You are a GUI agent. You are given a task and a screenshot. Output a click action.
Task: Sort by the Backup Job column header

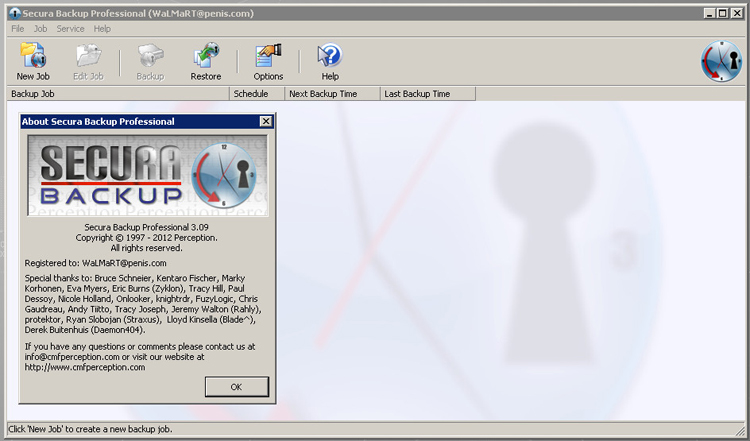(117, 94)
